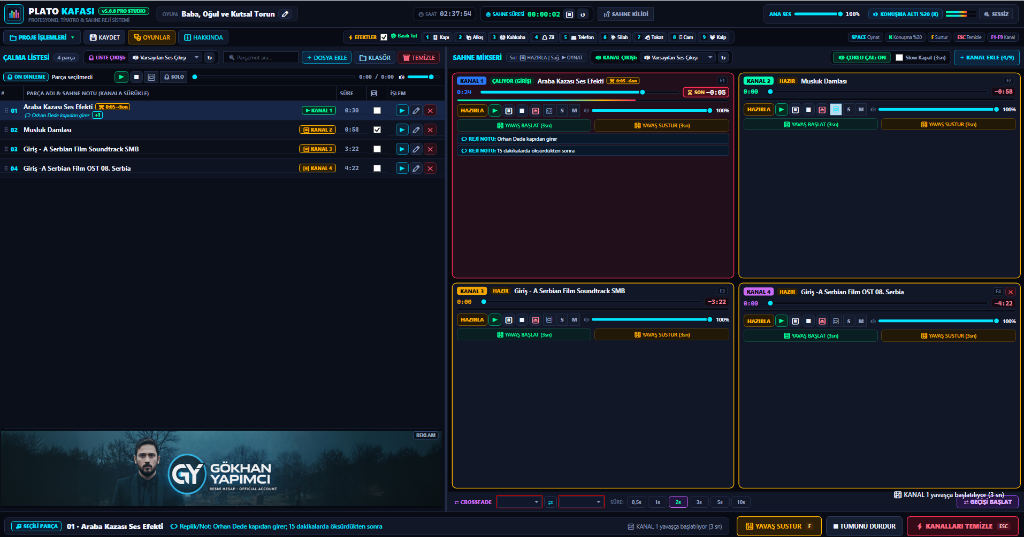Toggle ÇOKLU ÇAL: ON mode
This screenshot has width=1024, height=537.
861,57
